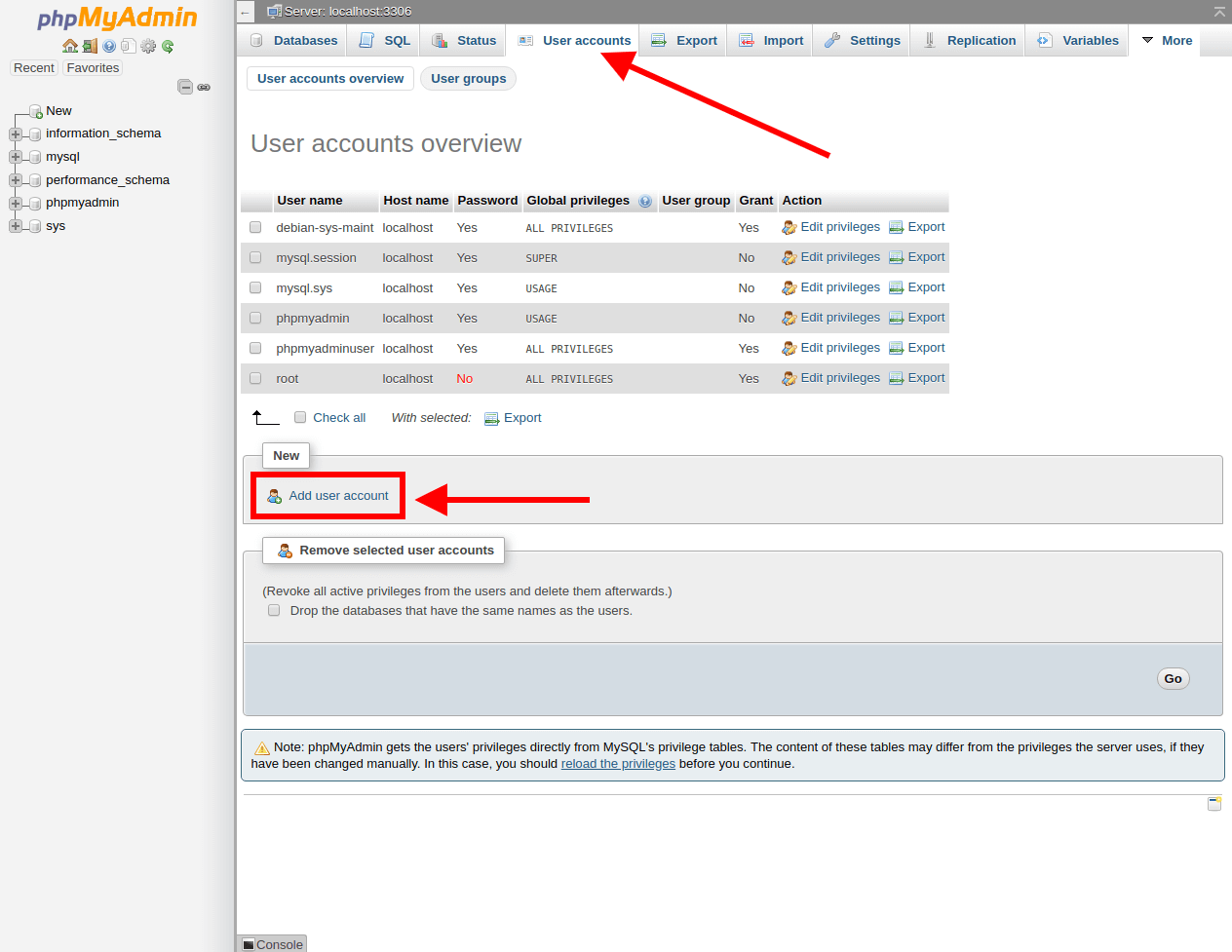Click the page-related settings icon at bottom right
Viewport: 1232px width, 952px height.
coord(1214,803)
